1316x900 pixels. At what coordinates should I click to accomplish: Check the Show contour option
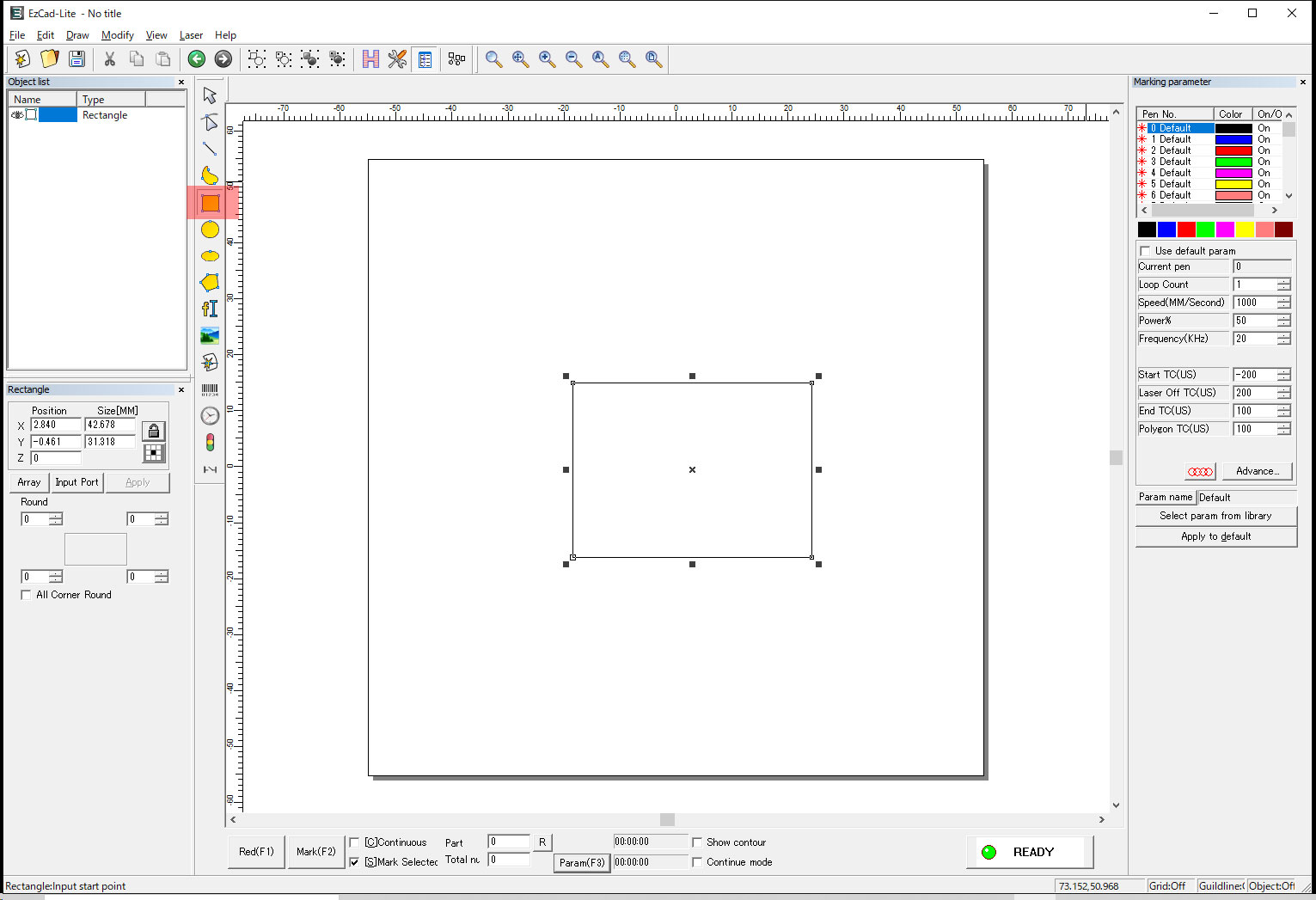pos(697,842)
